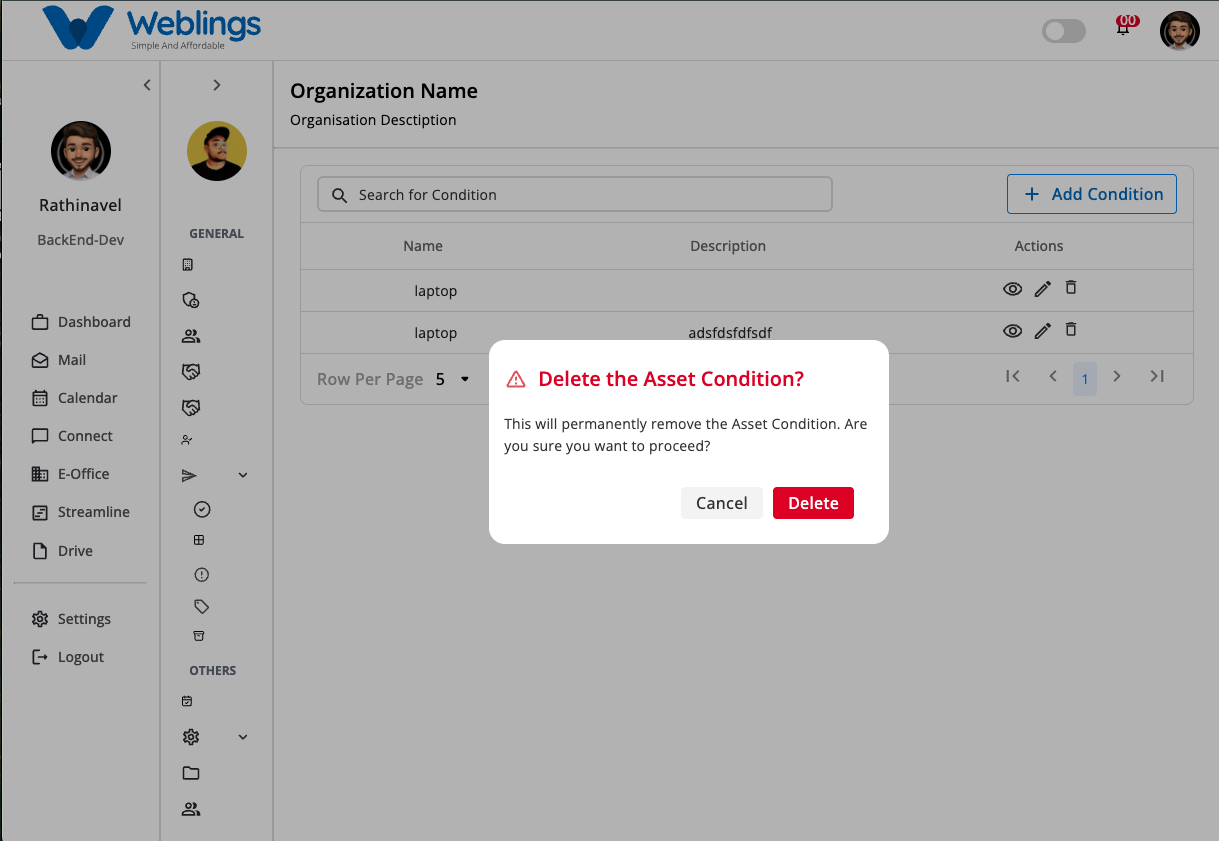
Task: Click the Name column header
Action: [423, 246]
